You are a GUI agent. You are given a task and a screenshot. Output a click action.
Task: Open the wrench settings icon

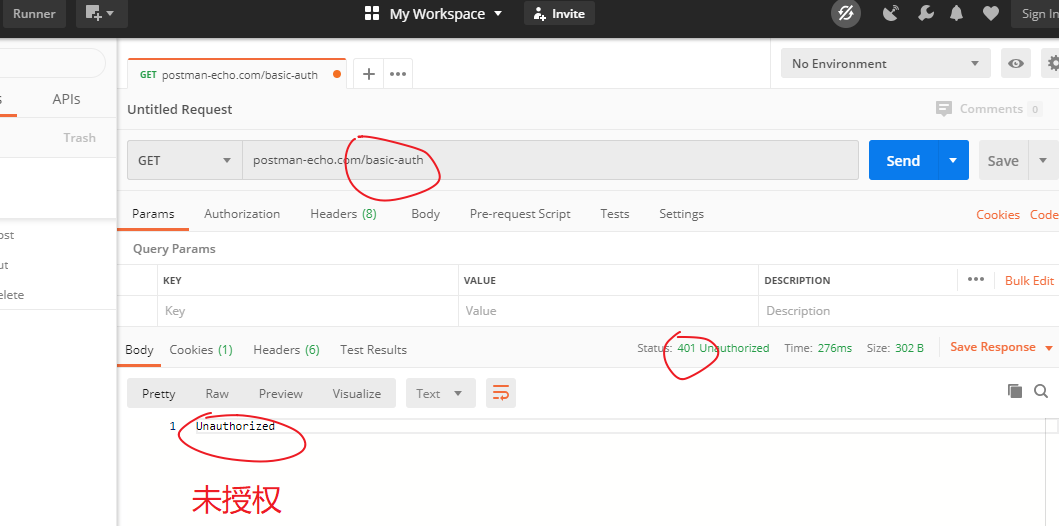click(x=925, y=14)
